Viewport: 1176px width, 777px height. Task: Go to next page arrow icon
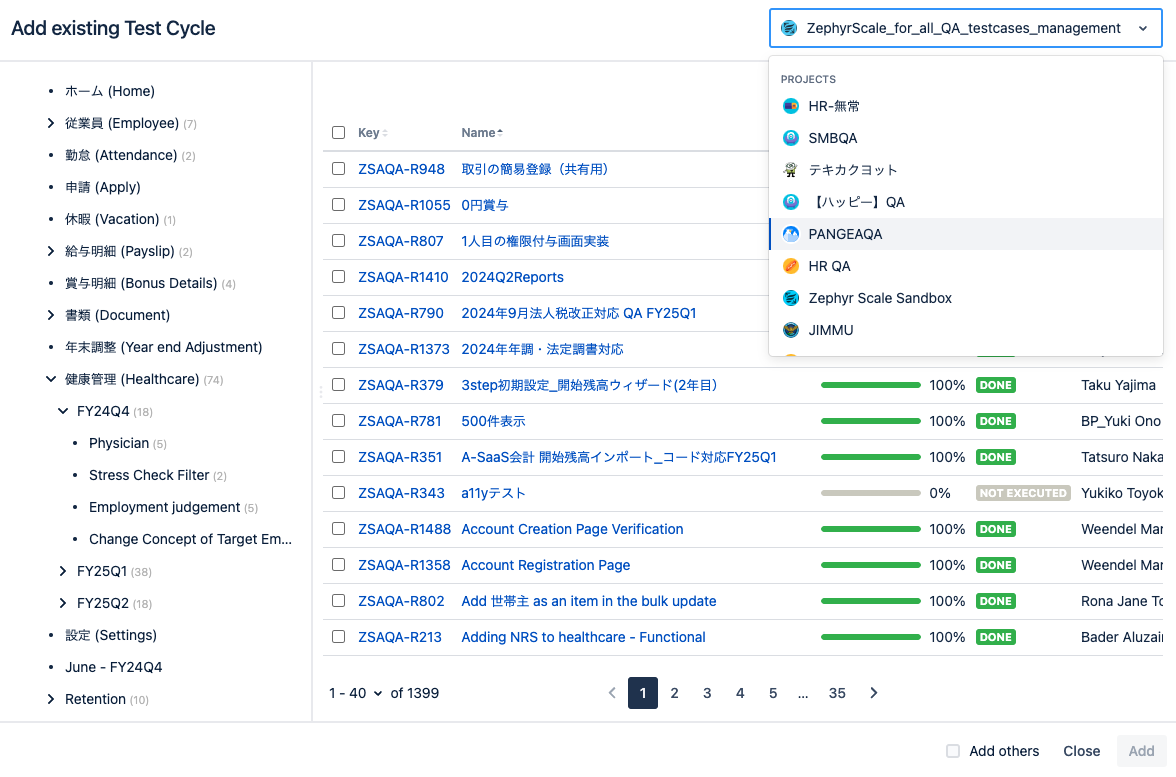[873, 693]
